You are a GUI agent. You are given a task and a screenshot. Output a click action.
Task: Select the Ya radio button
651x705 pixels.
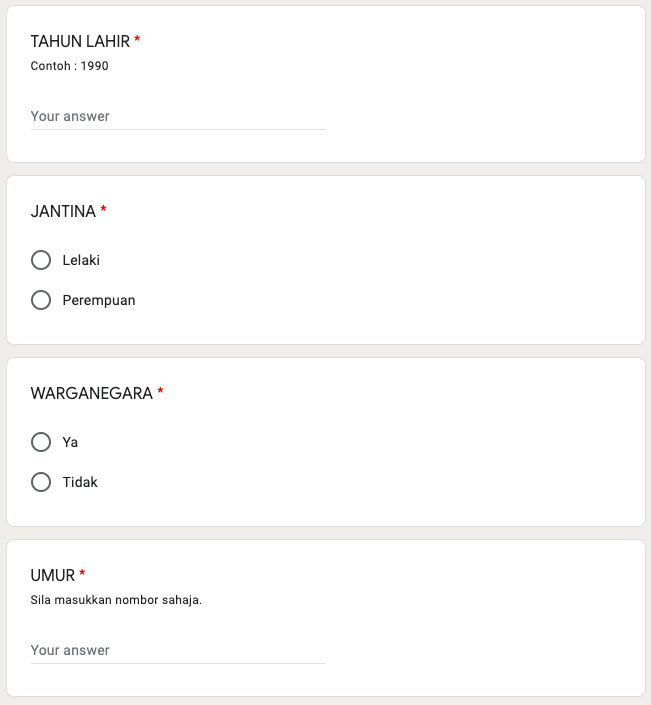(x=41, y=442)
